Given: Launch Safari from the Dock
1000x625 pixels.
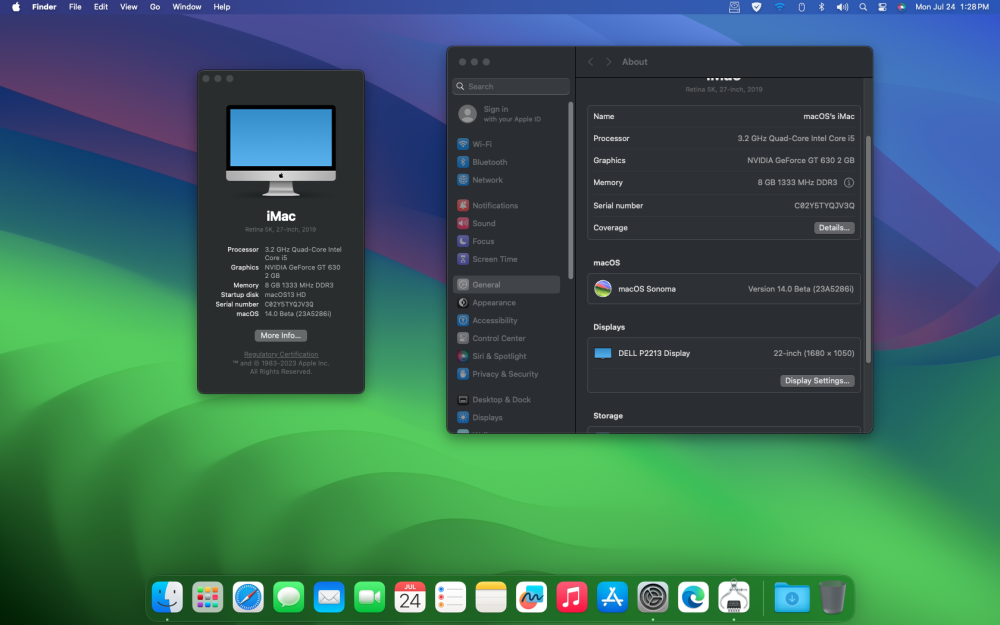Looking at the screenshot, I should (248, 598).
